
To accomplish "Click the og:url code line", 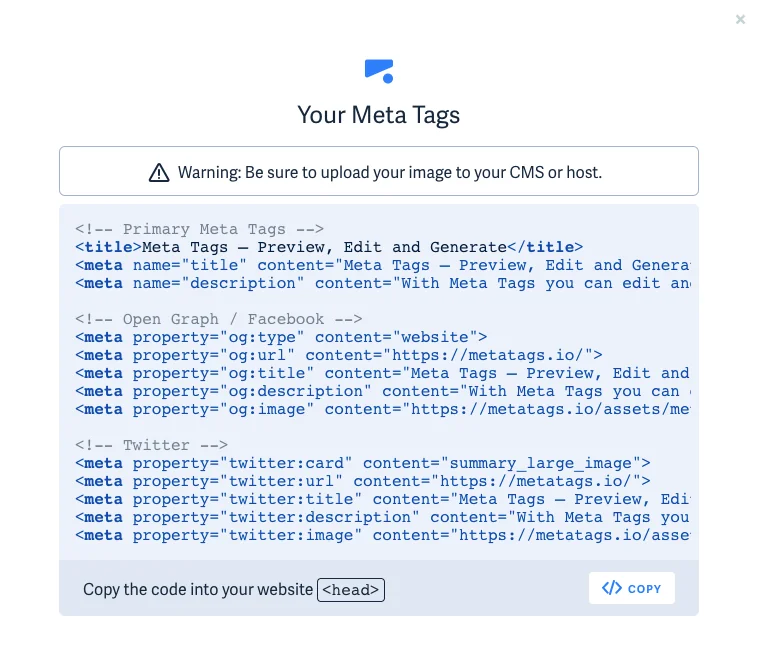I will tap(339, 355).
